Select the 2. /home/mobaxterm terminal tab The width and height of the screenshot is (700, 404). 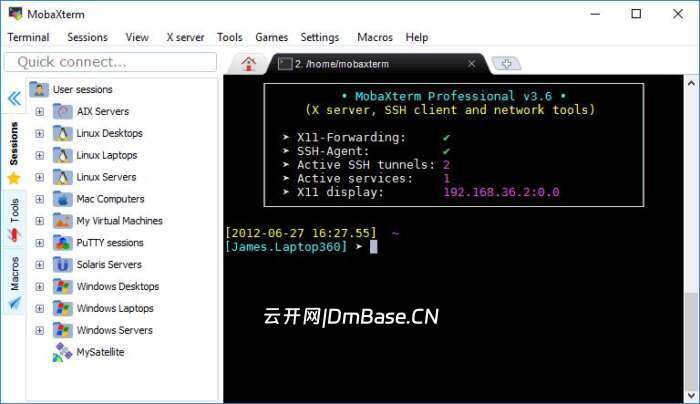(378, 64)
